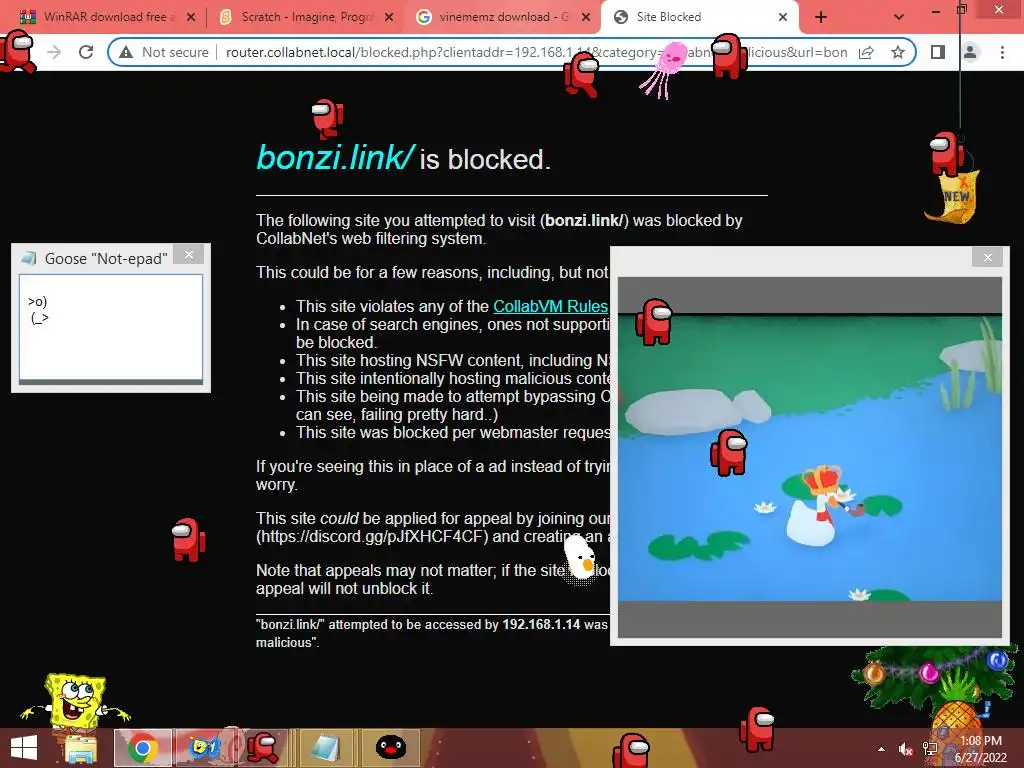Close the Goose Not-epad window
This screenshot has height=768, width=1024.
189,255
